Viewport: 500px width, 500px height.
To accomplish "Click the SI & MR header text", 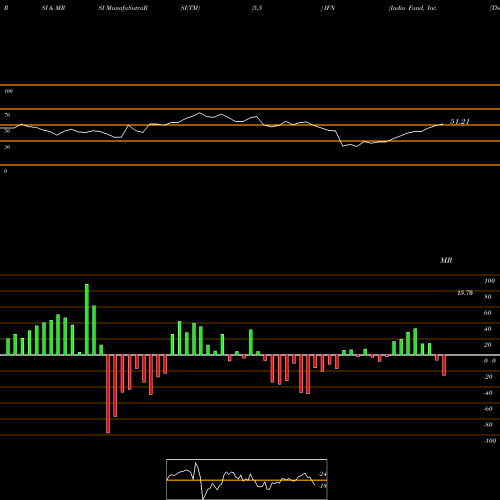I will pos(53,8).
